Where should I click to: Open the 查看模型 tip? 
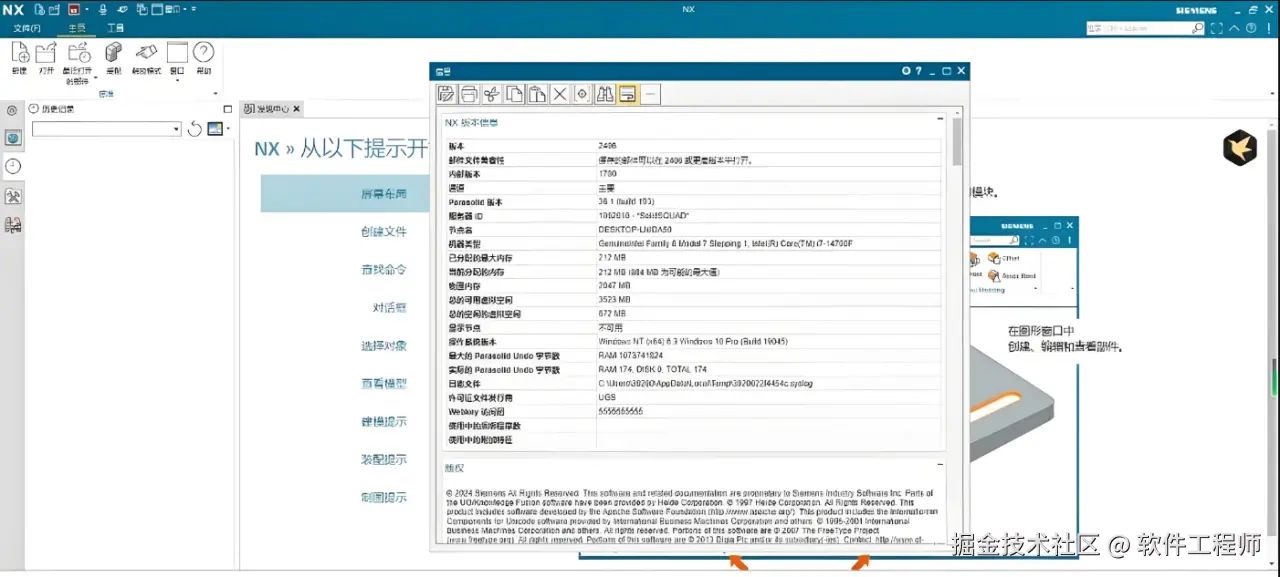tap(384, 384)
